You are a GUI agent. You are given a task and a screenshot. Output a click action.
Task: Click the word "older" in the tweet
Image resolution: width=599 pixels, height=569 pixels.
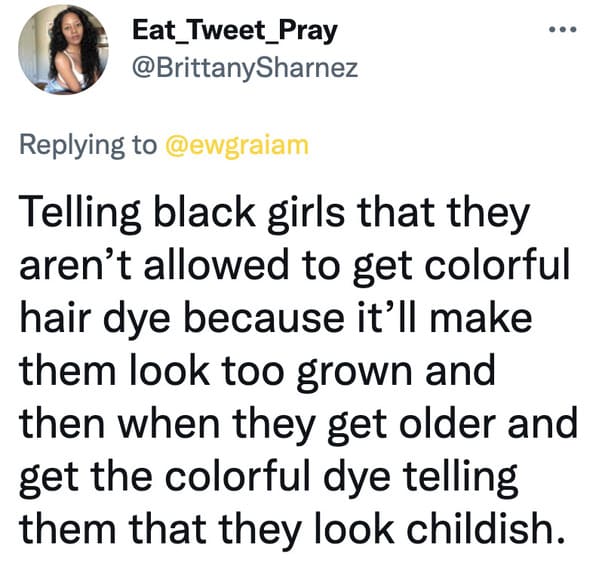pos(447,422)
